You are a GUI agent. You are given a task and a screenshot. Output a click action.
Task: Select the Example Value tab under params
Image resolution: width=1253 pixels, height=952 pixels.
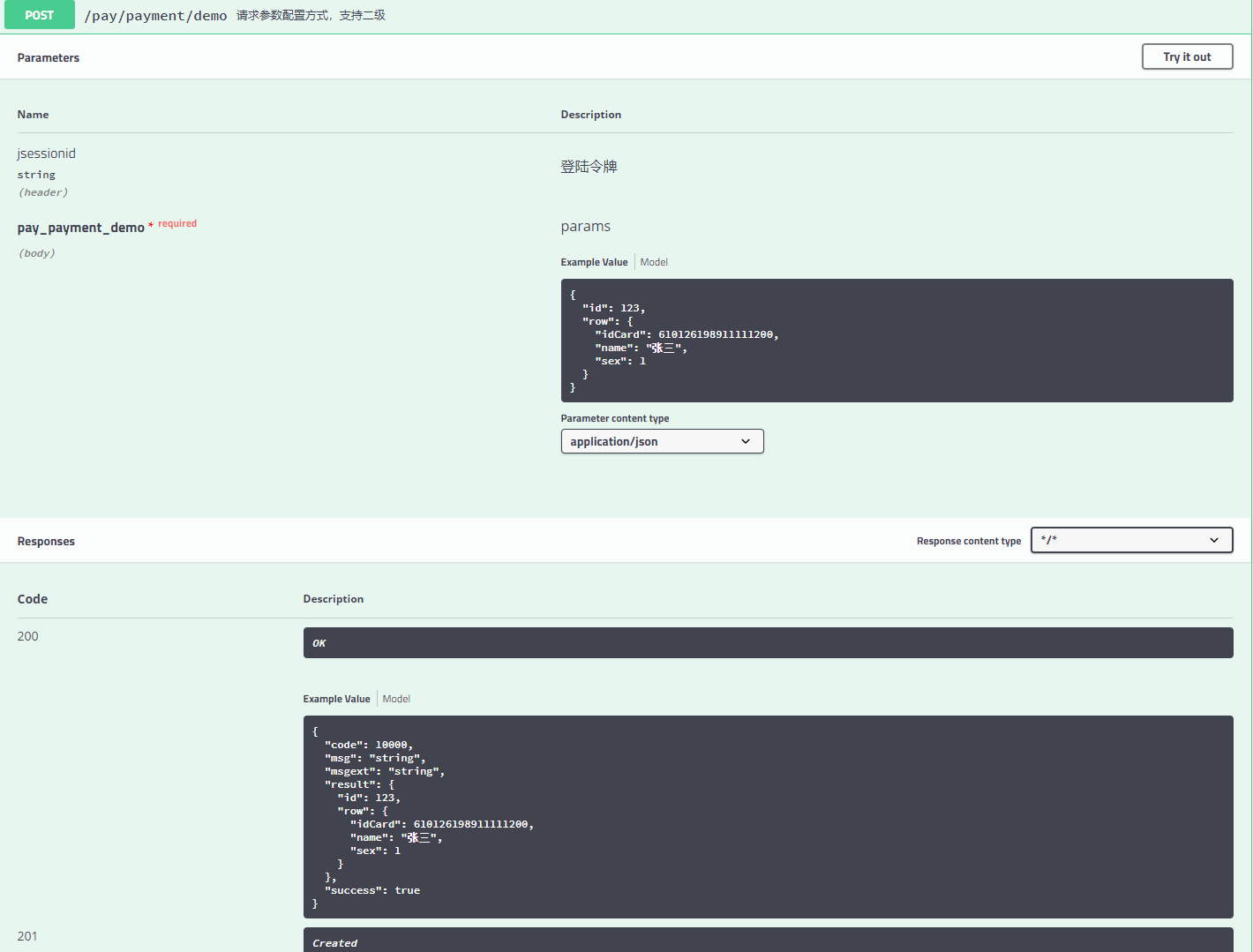[x=594, y=261]
